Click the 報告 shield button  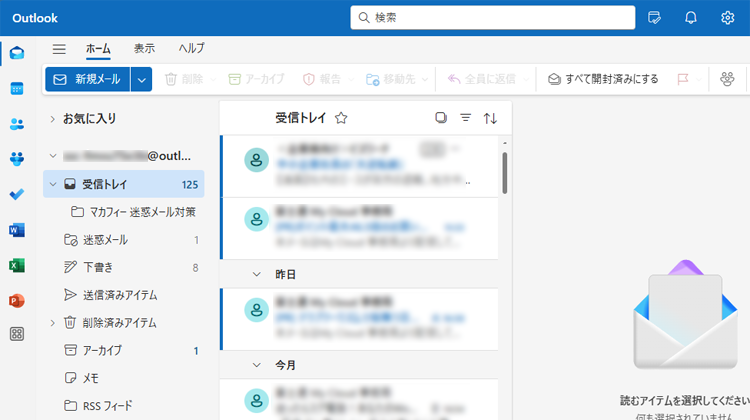[x=322, y=79]
